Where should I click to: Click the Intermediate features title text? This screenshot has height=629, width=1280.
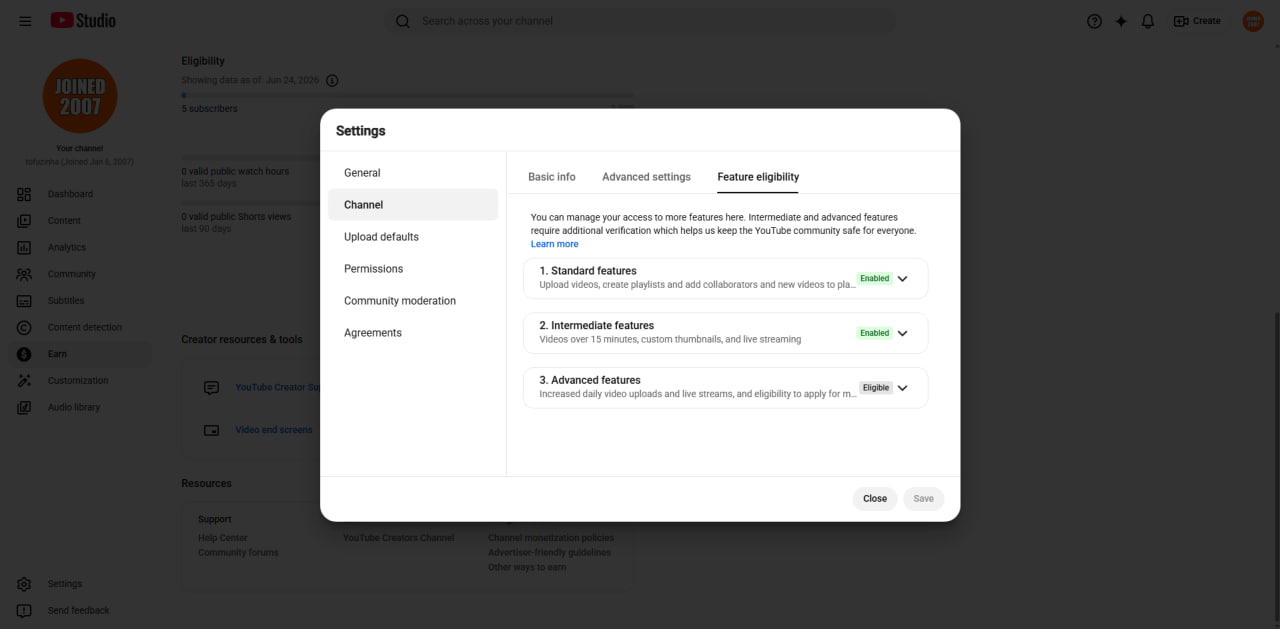tap(597, 325)
